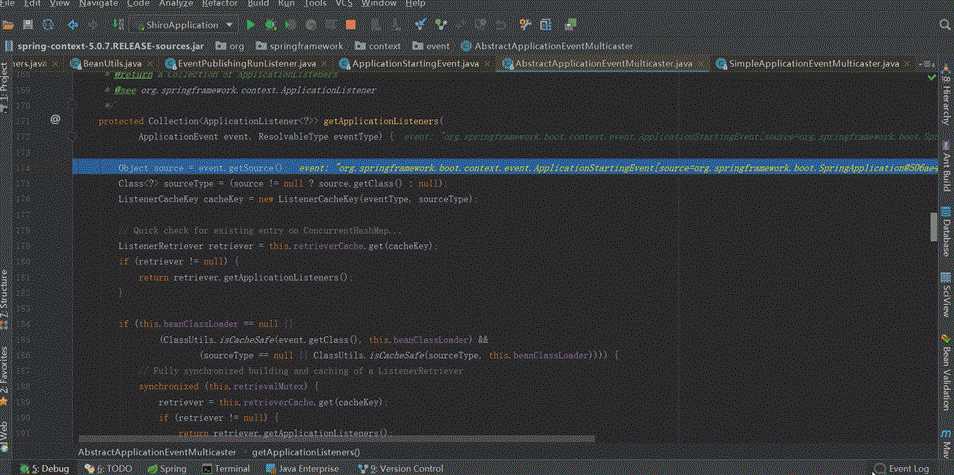The width and height of the screenshot is (954, 475).
Task: Click the green inspection checkmark indicator
Action: (931, 78)
